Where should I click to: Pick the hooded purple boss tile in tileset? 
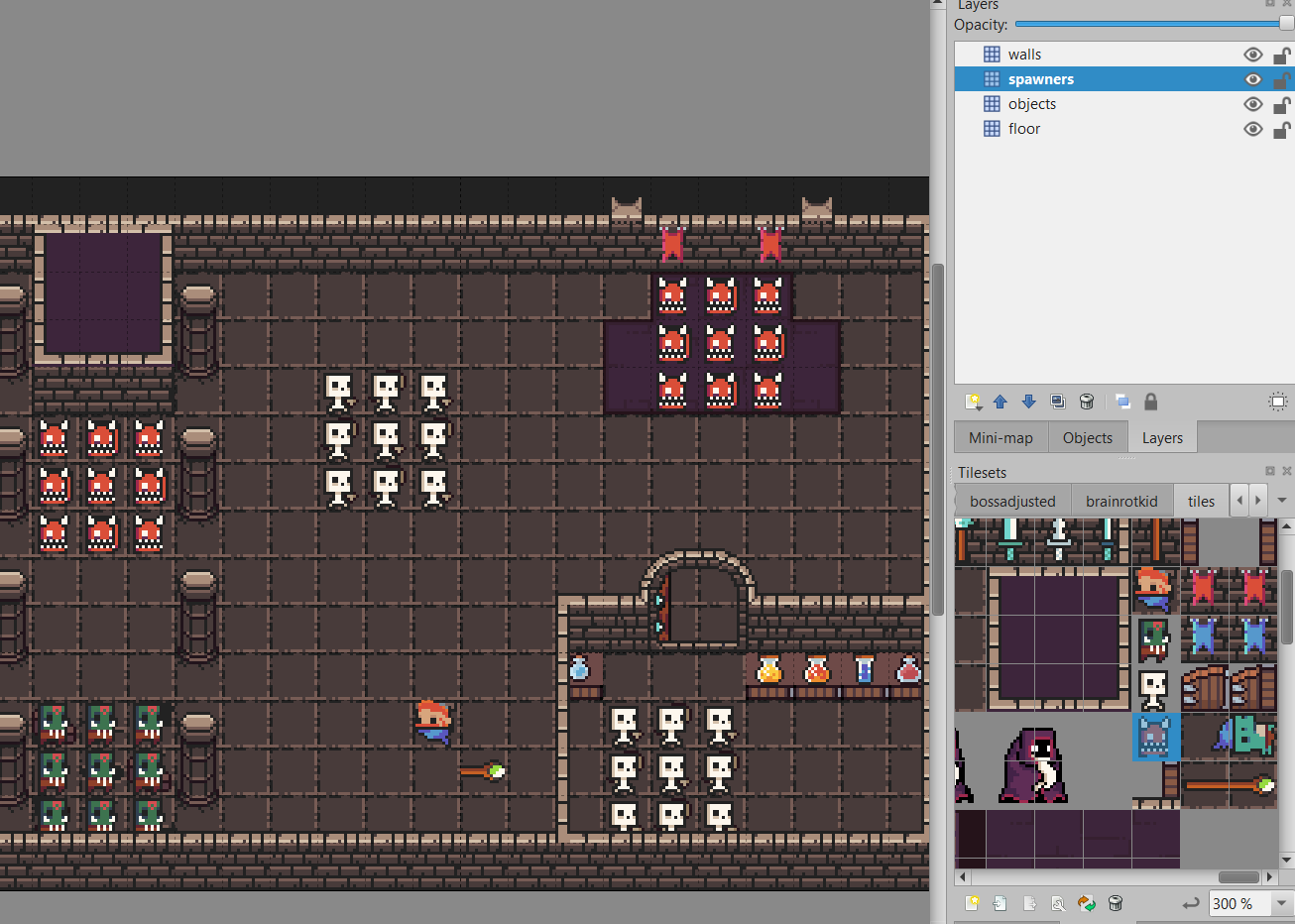tap(1033, 766)
